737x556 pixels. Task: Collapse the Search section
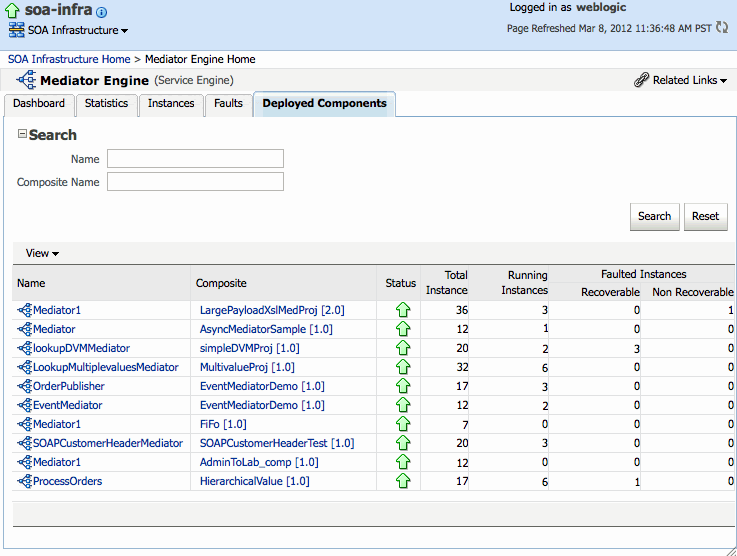[x=22, y=134]
